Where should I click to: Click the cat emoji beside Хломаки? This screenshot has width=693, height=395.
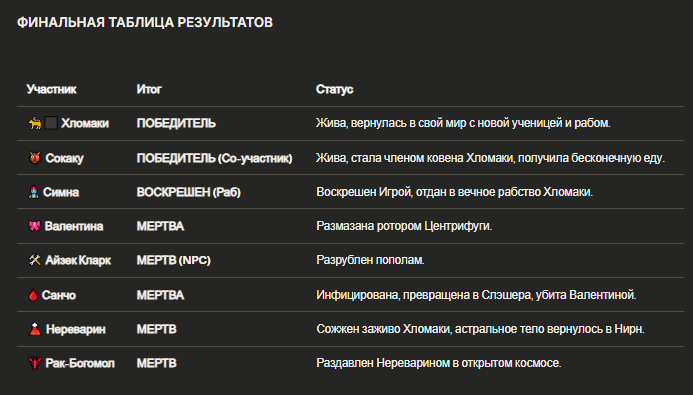[x=35, y=123]
